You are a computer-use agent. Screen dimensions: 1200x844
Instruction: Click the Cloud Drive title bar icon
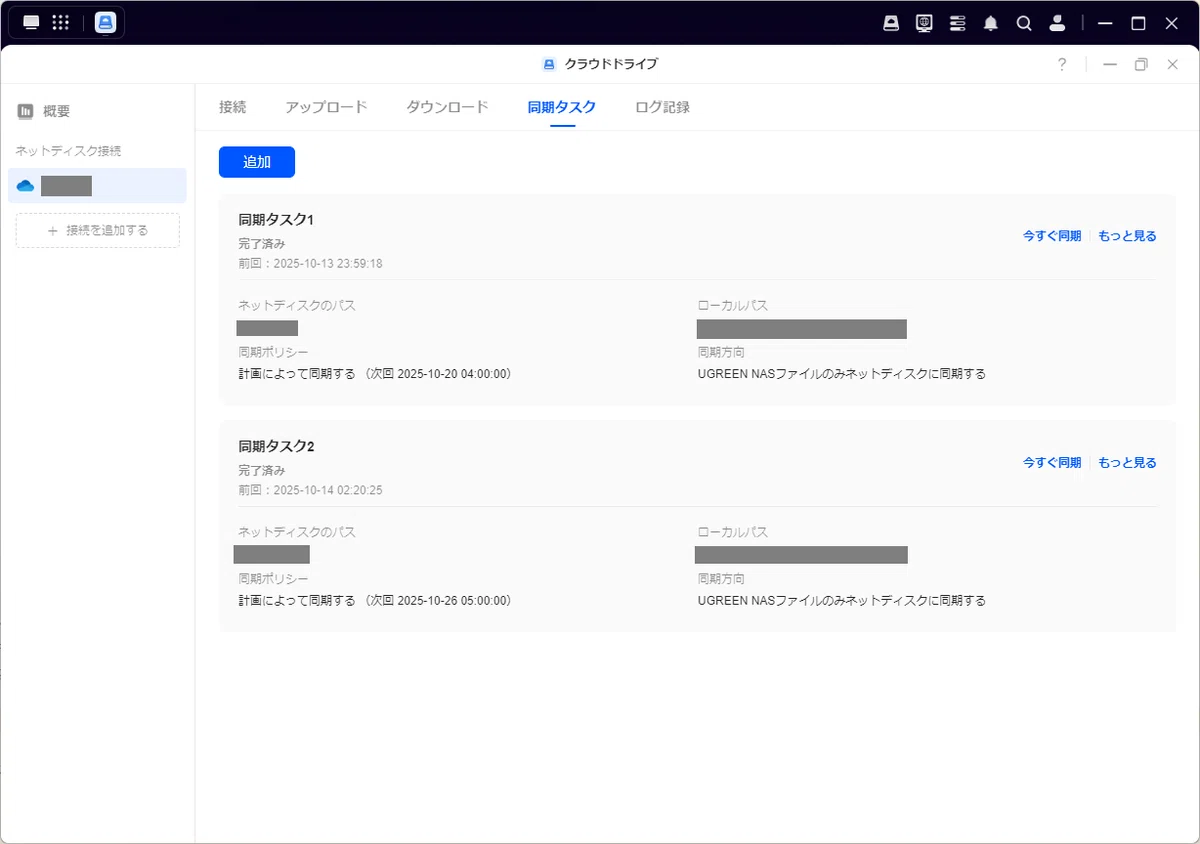coord(548,64)
